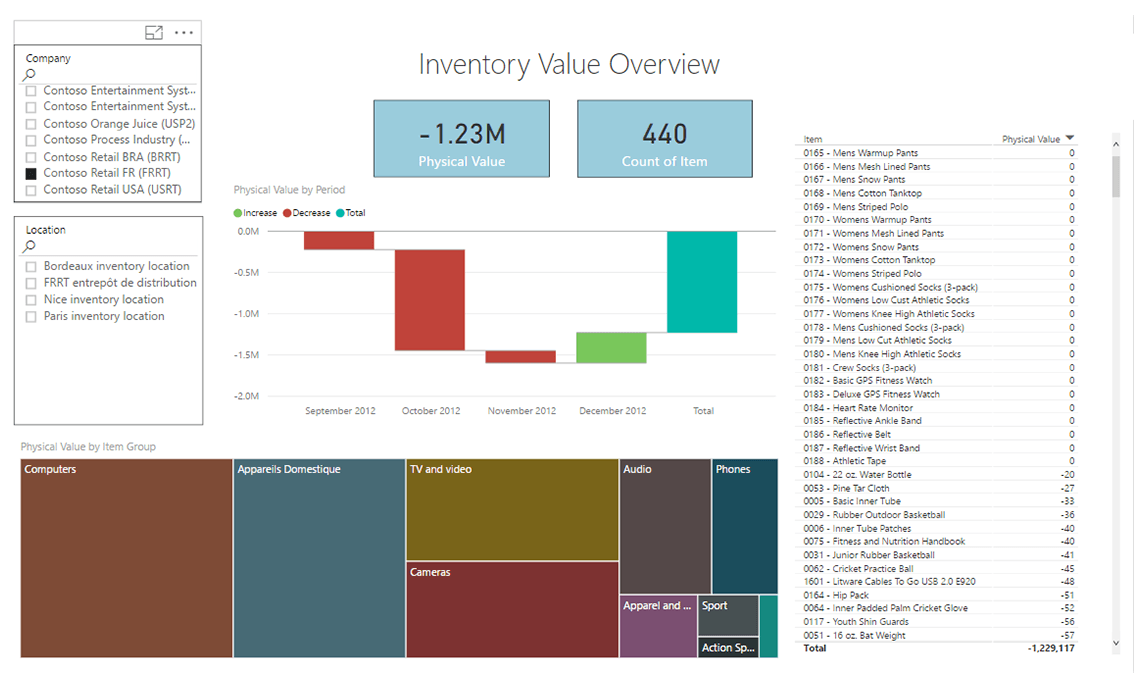Click the item table scrollbar thumb
Viewport: 1140px width, 687px height.
1116,175
